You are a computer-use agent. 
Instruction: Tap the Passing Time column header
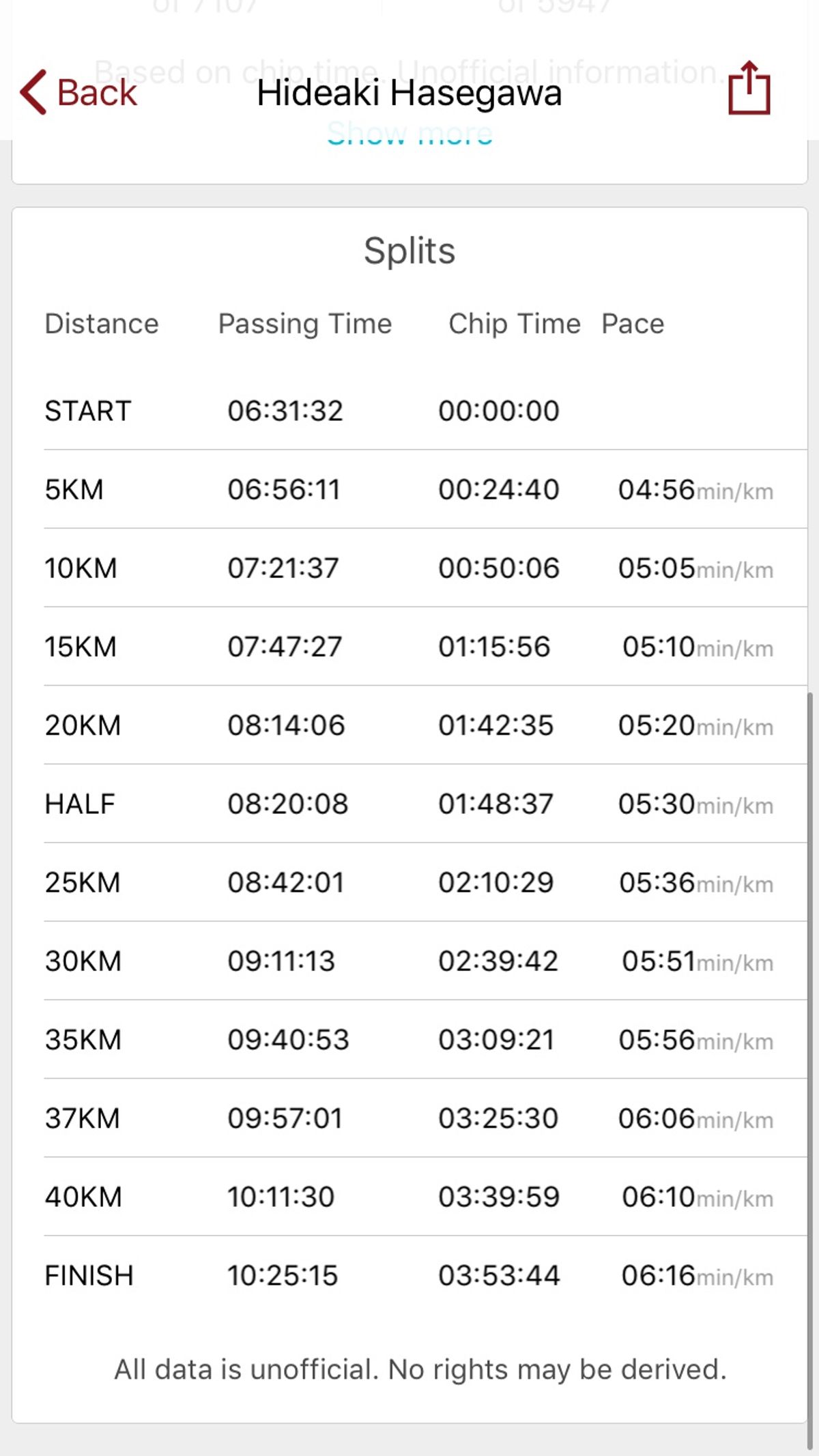pos(305,323)
